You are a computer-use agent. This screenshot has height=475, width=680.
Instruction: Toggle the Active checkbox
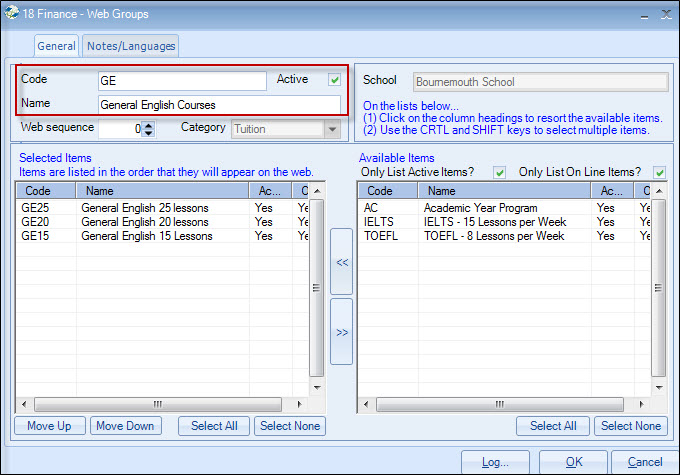tap(335, 80)
